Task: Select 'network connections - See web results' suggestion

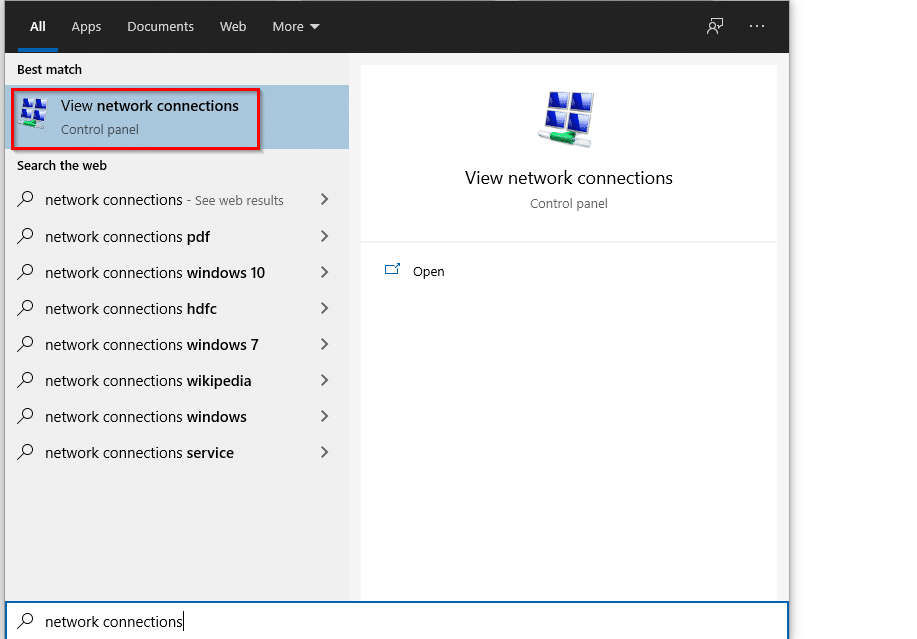Action: click(x=177, y=200)
